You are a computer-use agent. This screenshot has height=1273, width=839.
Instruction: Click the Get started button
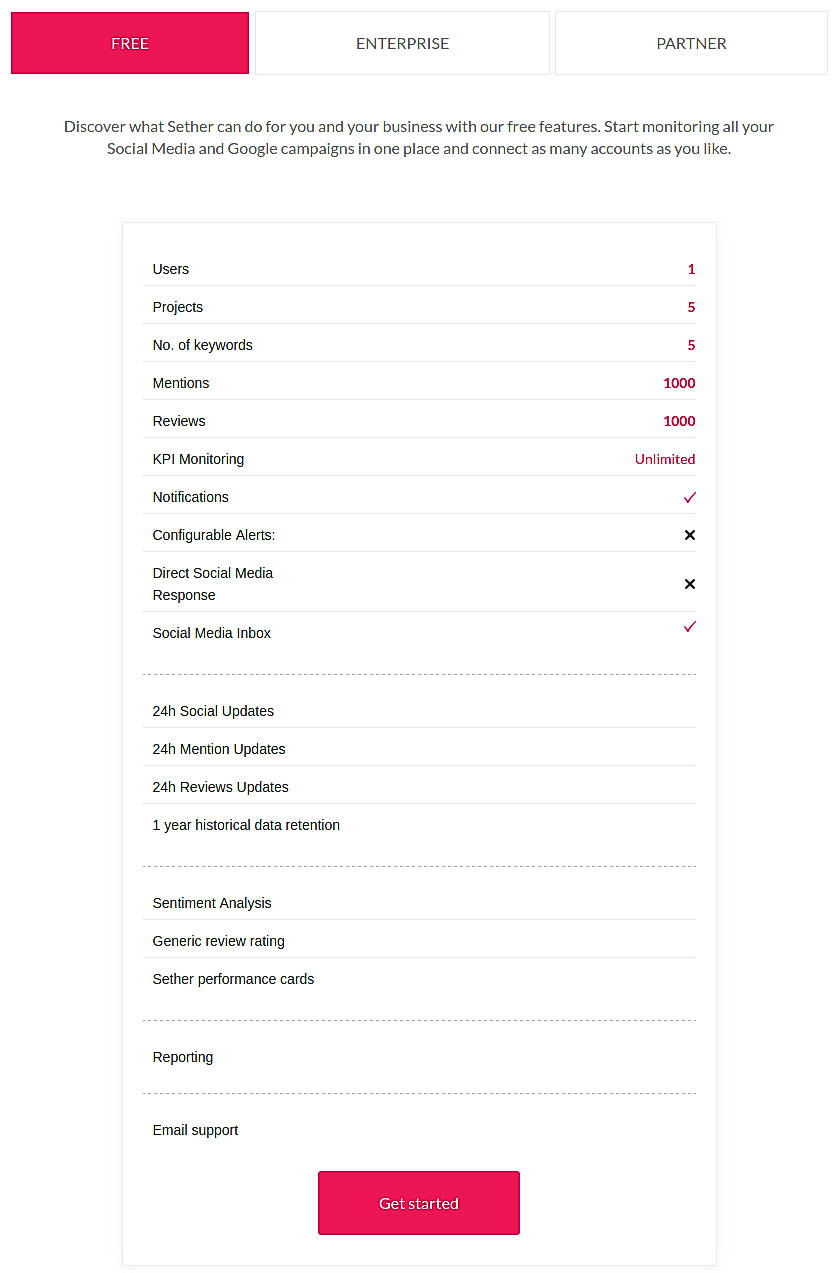[x=418, y=1203]
